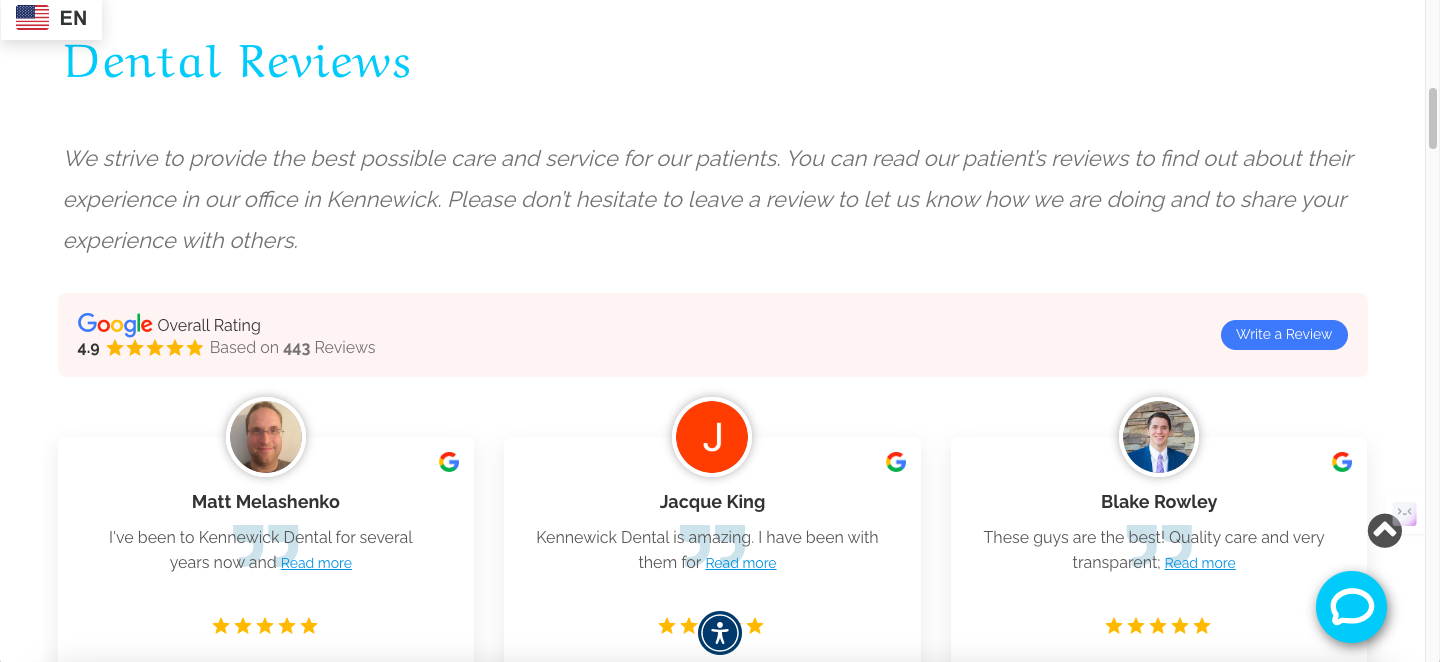The width and height of the screenshot is (1440, 662).
Task: Open the blue chat bubble widget
Action: pyautogui.click(x=1351, y=607)
